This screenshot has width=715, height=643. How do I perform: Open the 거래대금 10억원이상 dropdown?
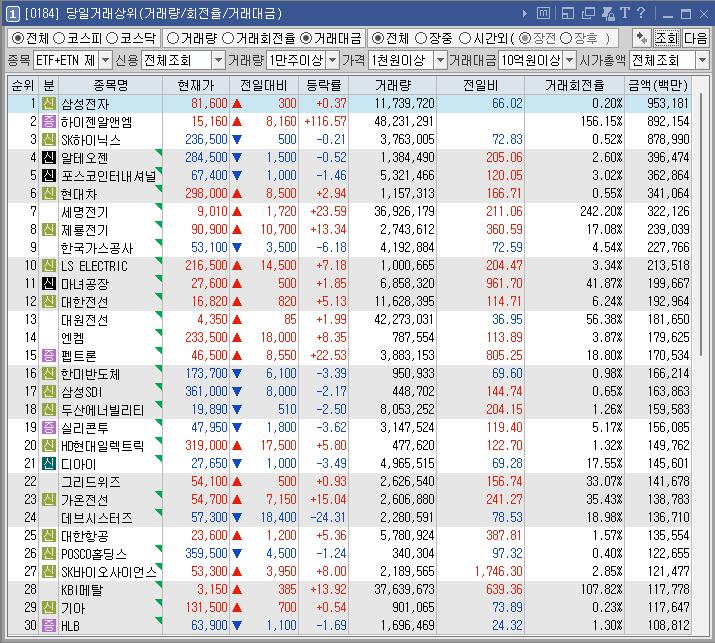[570, 60]
